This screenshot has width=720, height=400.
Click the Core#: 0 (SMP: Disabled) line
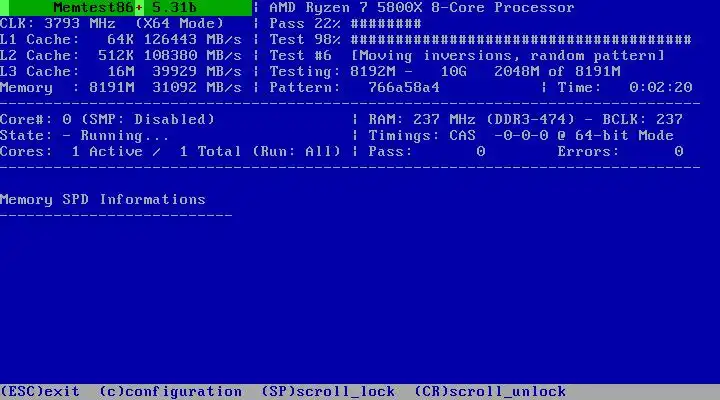107,119
